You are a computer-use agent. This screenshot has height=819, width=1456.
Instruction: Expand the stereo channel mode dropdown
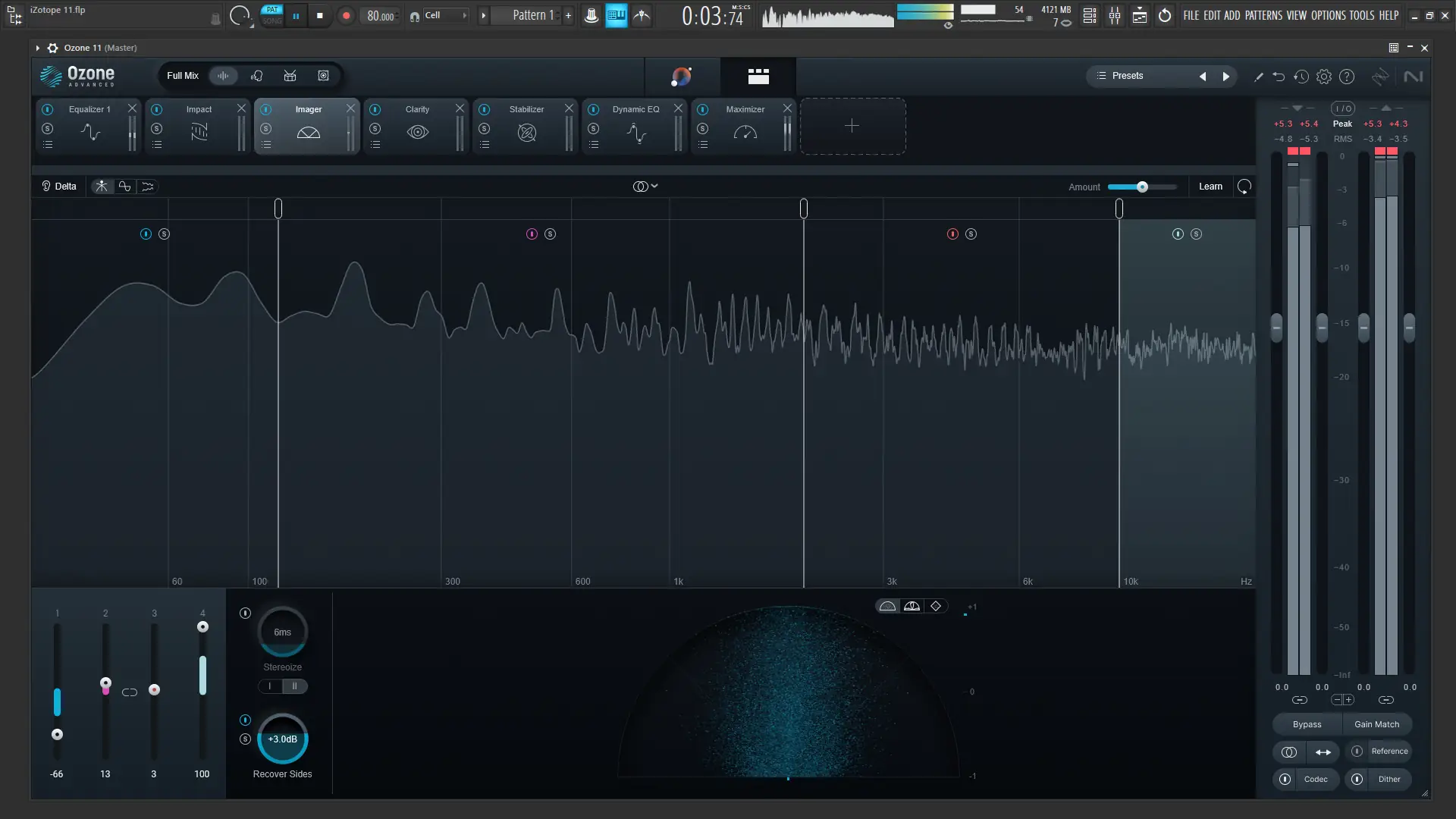(645, 187)
